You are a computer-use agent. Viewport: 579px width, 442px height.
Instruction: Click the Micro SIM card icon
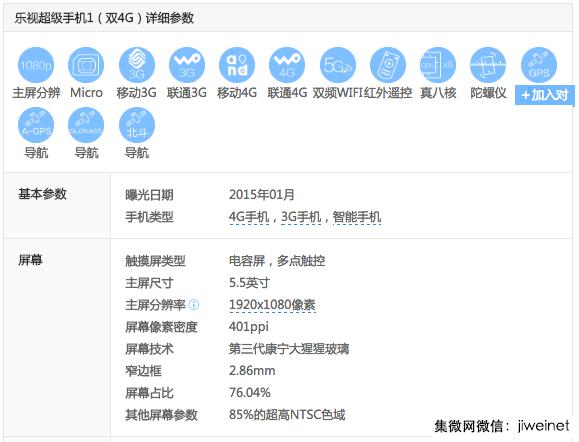coord(86,65)
